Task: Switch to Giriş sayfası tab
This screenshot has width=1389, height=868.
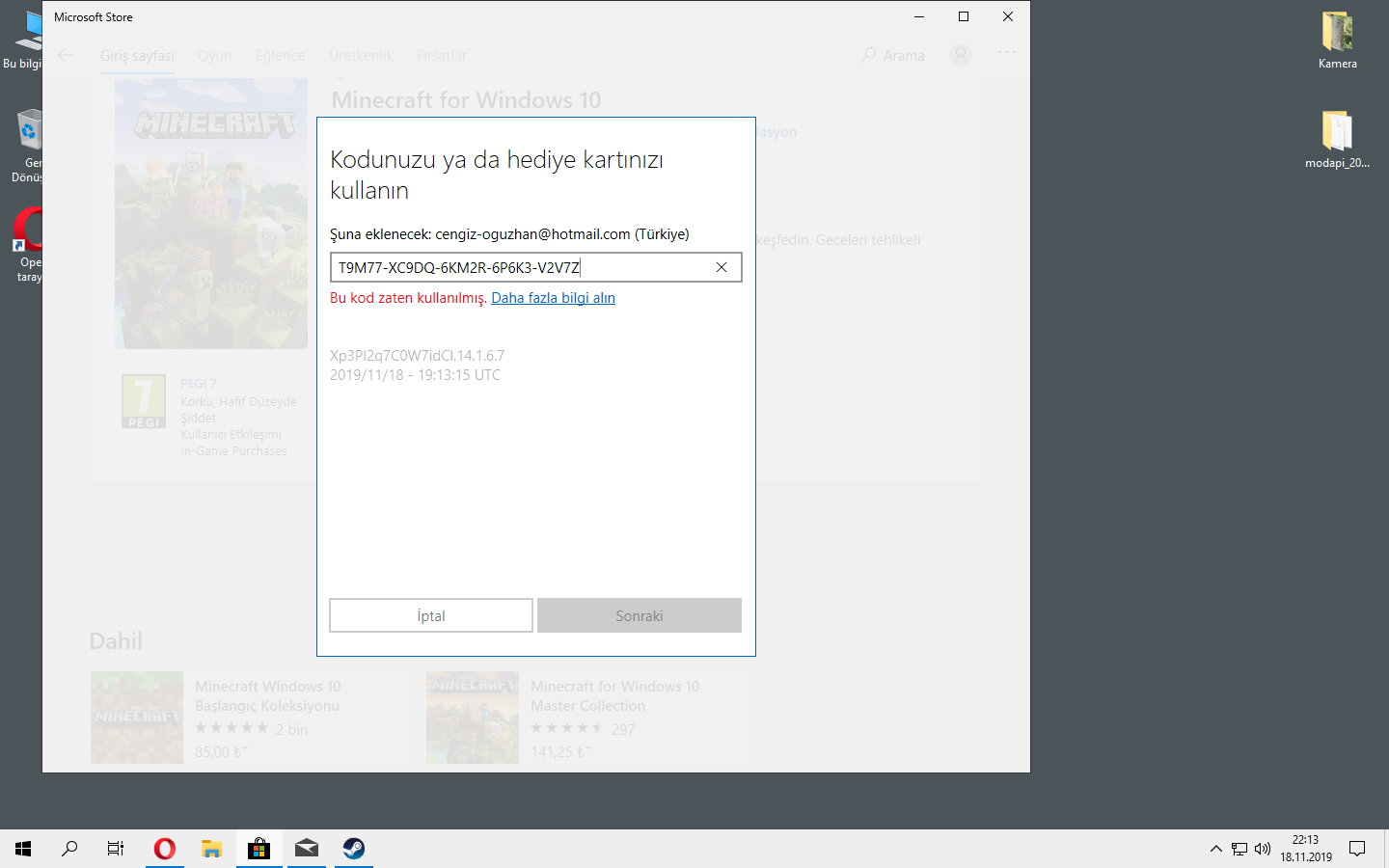Action: coord(137,56)
